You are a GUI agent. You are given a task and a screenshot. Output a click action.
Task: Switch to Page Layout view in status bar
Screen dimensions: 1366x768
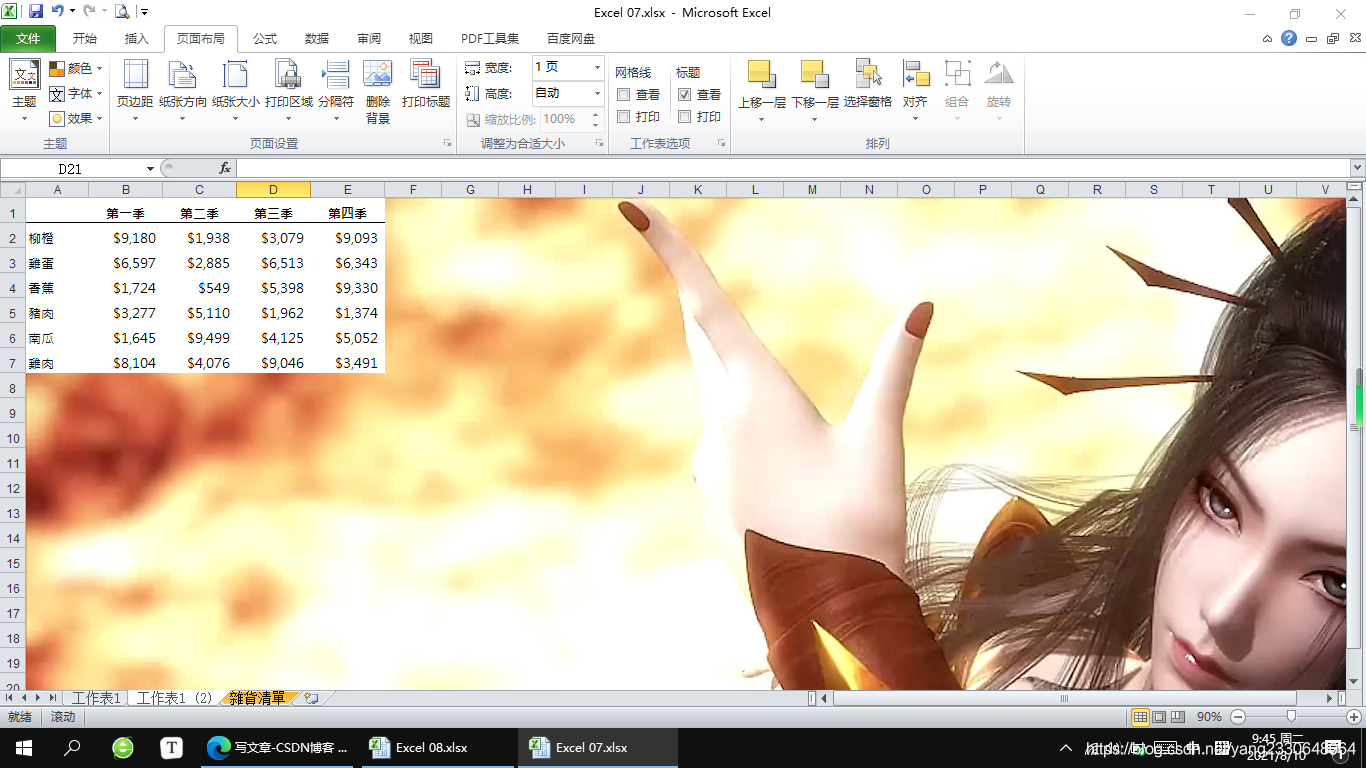[1159, 717]
